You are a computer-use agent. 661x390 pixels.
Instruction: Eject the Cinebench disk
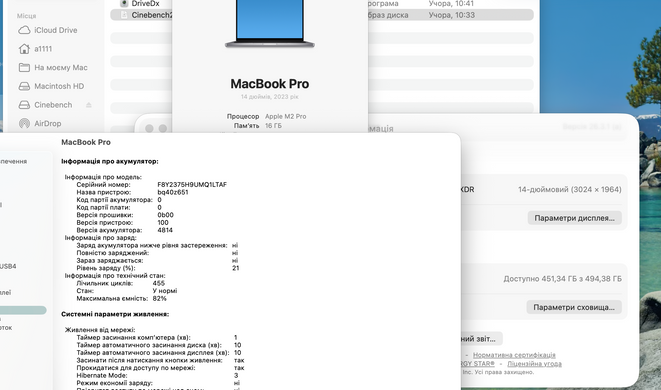[89, 105]
